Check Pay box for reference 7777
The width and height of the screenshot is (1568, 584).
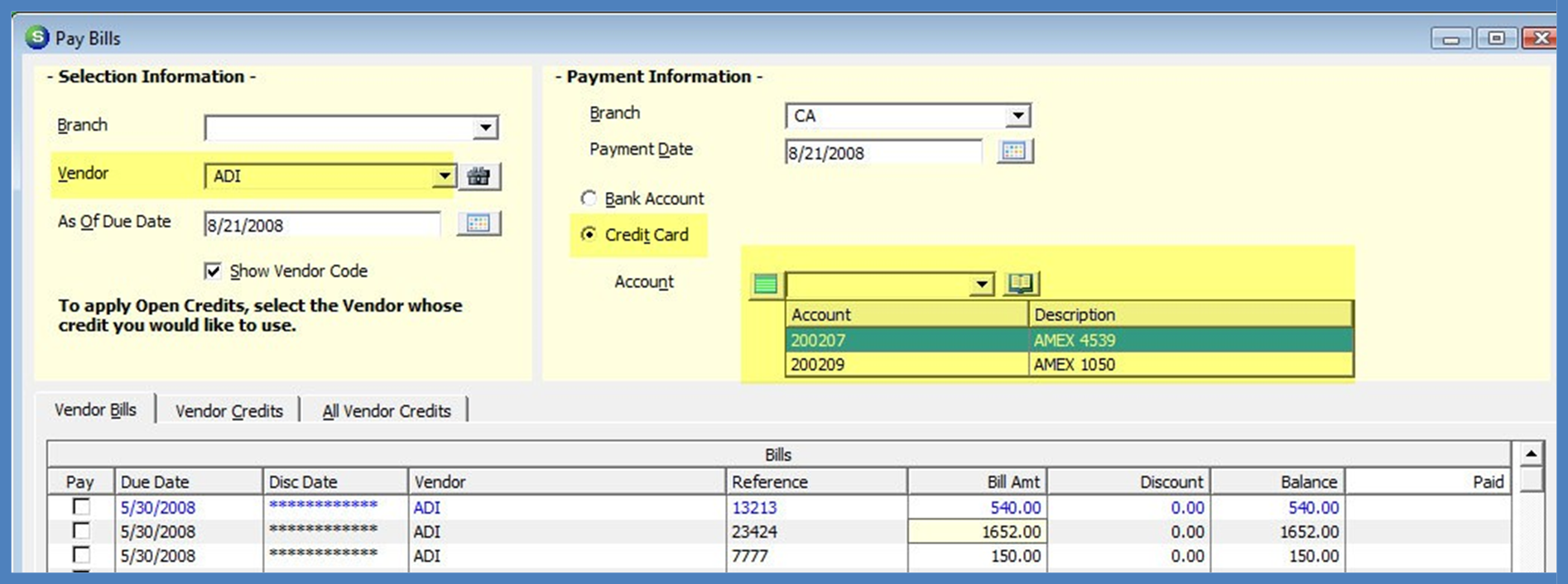point(81,554)
